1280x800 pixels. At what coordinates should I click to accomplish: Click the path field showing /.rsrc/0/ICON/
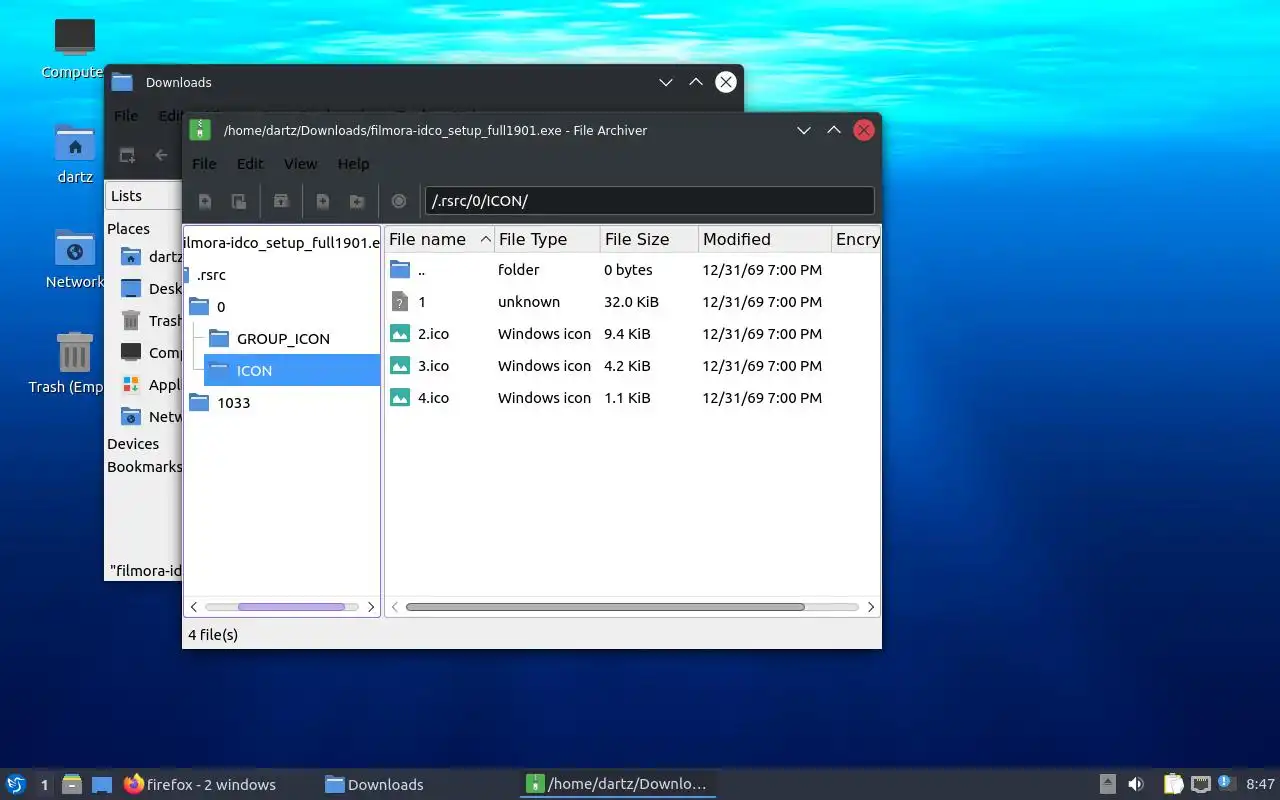tap(650, 201)
